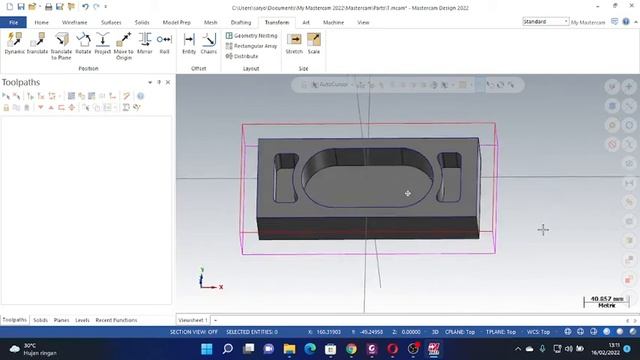Open the Machine tab
The height and width of the screenshot is (360, 640).
333,22
